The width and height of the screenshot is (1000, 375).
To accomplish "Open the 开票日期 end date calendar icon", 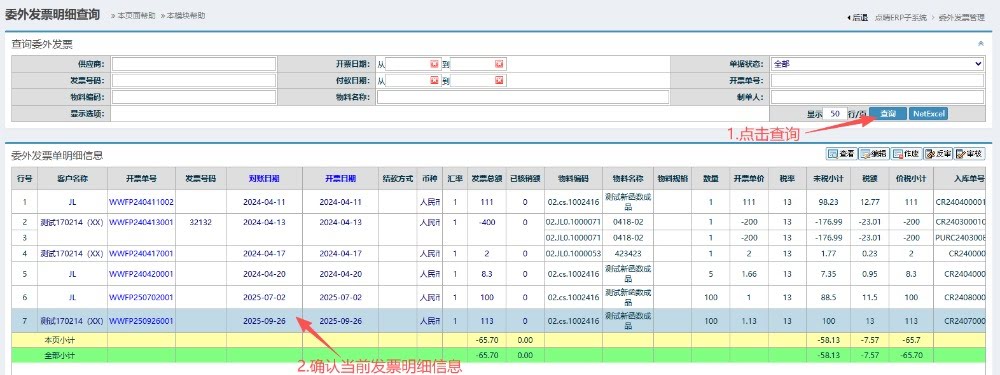I will coord(499,64).
